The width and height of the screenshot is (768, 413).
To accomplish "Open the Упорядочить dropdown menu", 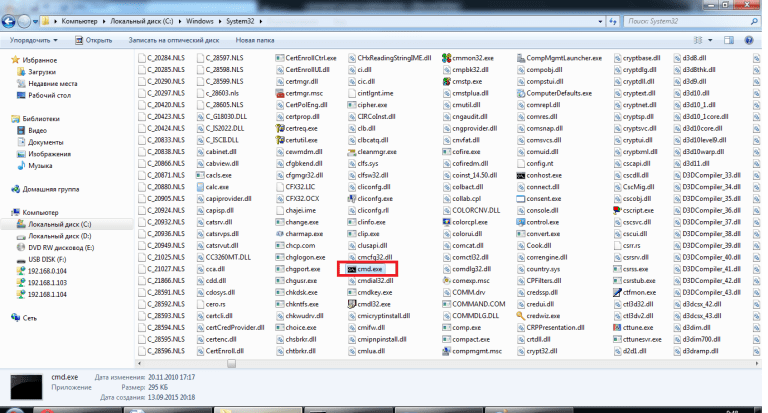I will pos(32,41).
